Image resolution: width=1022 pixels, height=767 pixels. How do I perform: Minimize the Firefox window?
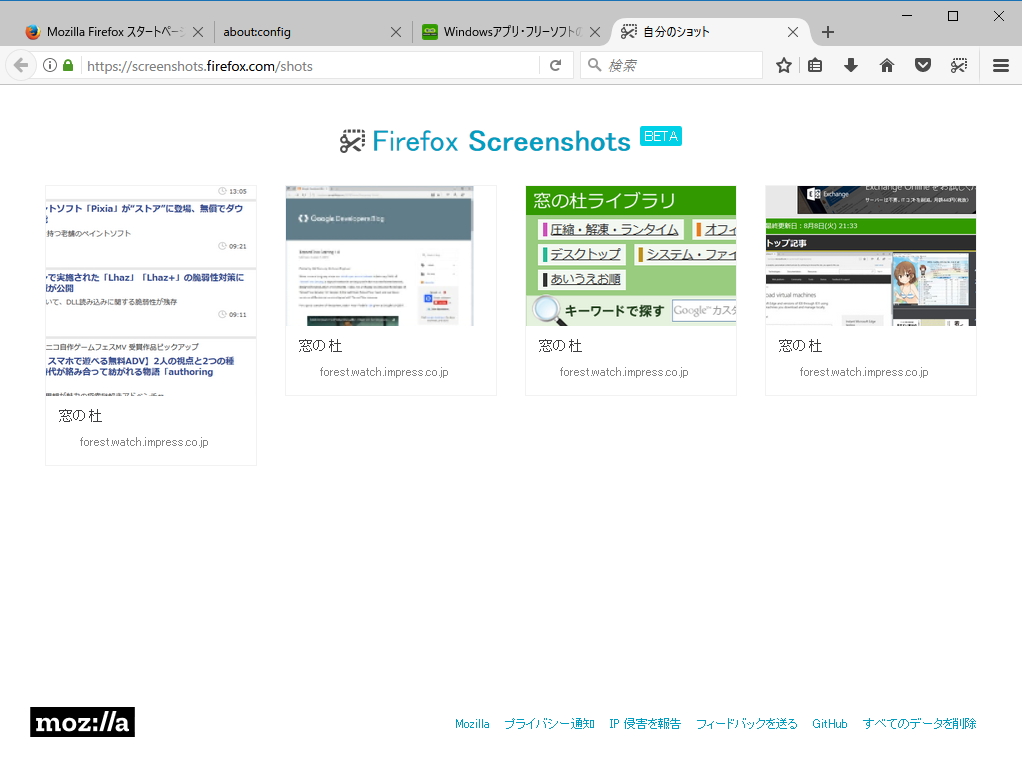(907, 16)
